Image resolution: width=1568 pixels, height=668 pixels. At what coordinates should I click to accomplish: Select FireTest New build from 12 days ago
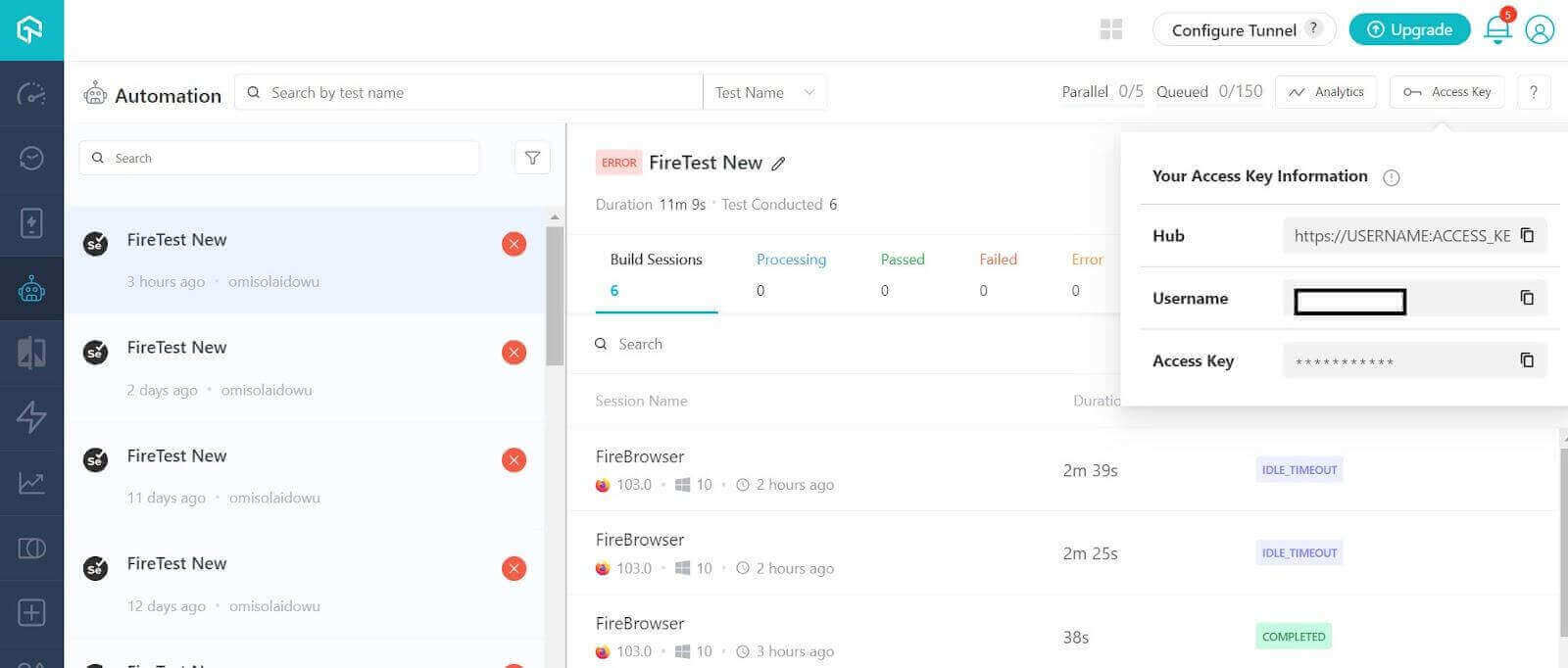click(305, 584)
